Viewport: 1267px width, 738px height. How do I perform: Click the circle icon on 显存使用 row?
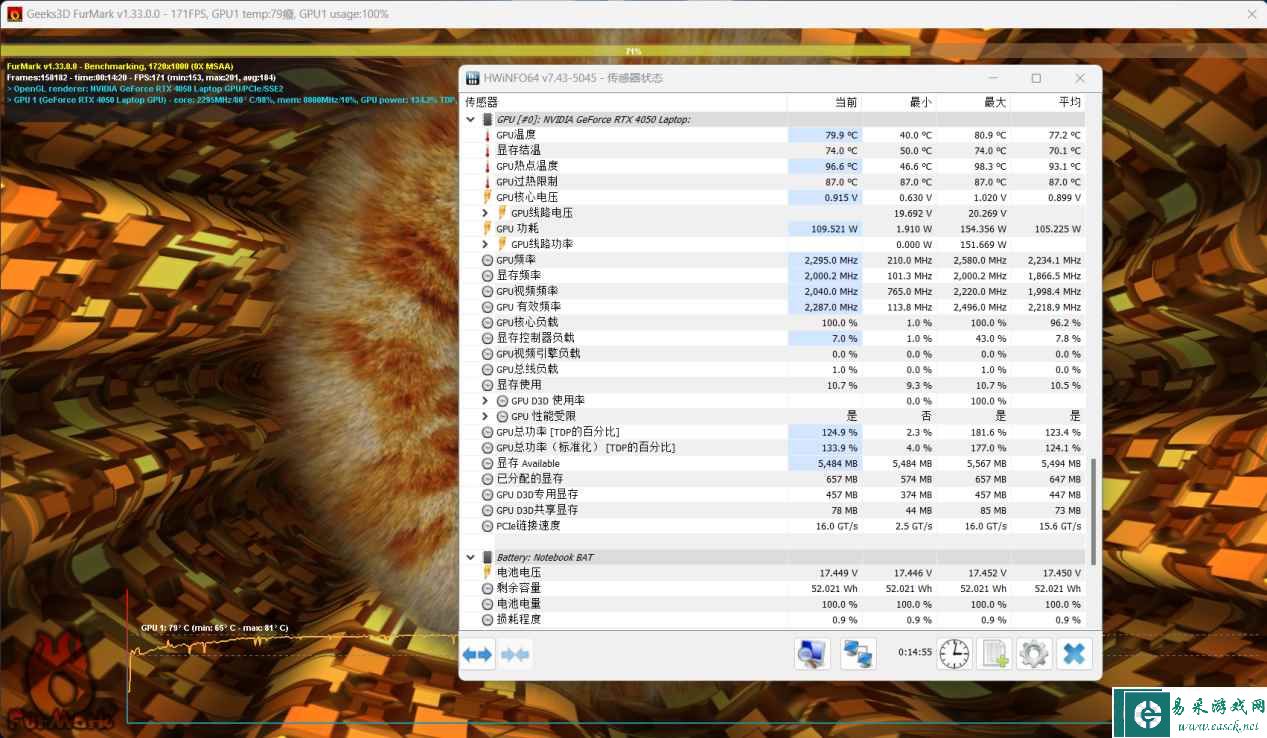[488, 385]
